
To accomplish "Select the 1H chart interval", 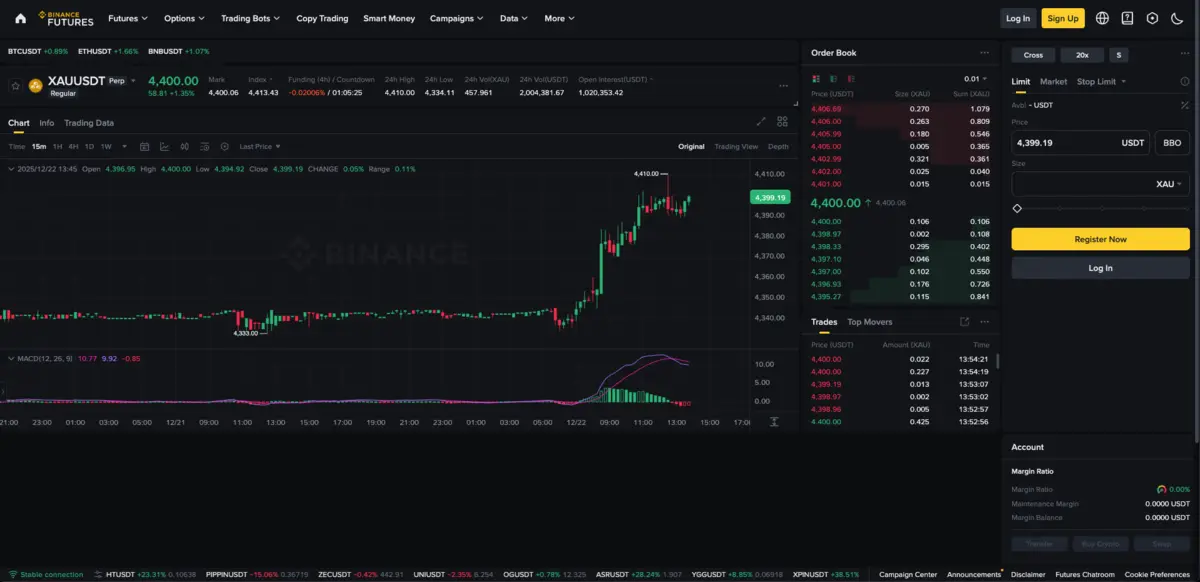I will coord(58,147).
